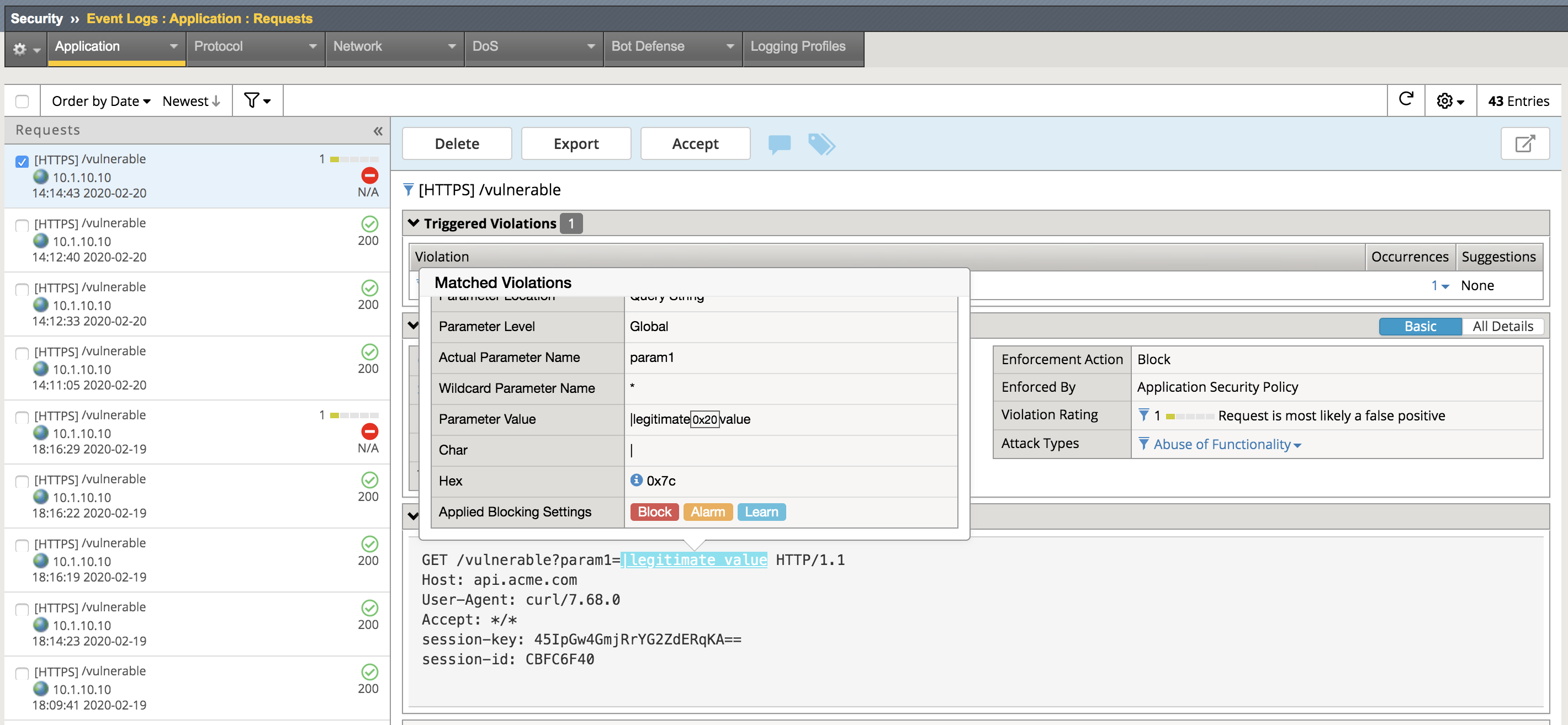
Task: Switch to All Details view
Action: pyautogui.click(x=1502, y=326)
